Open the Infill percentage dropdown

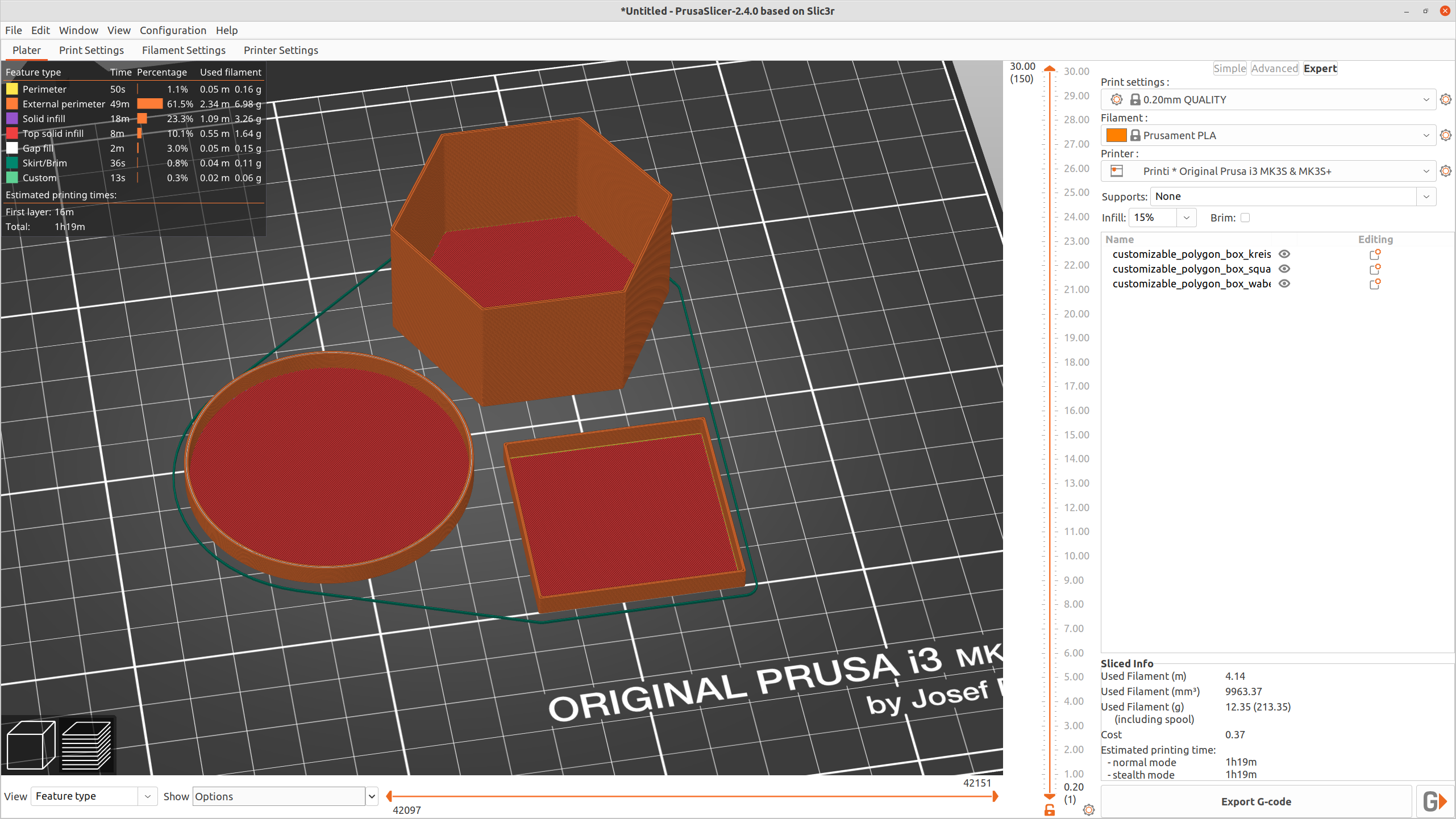[x=1187, y=218]
